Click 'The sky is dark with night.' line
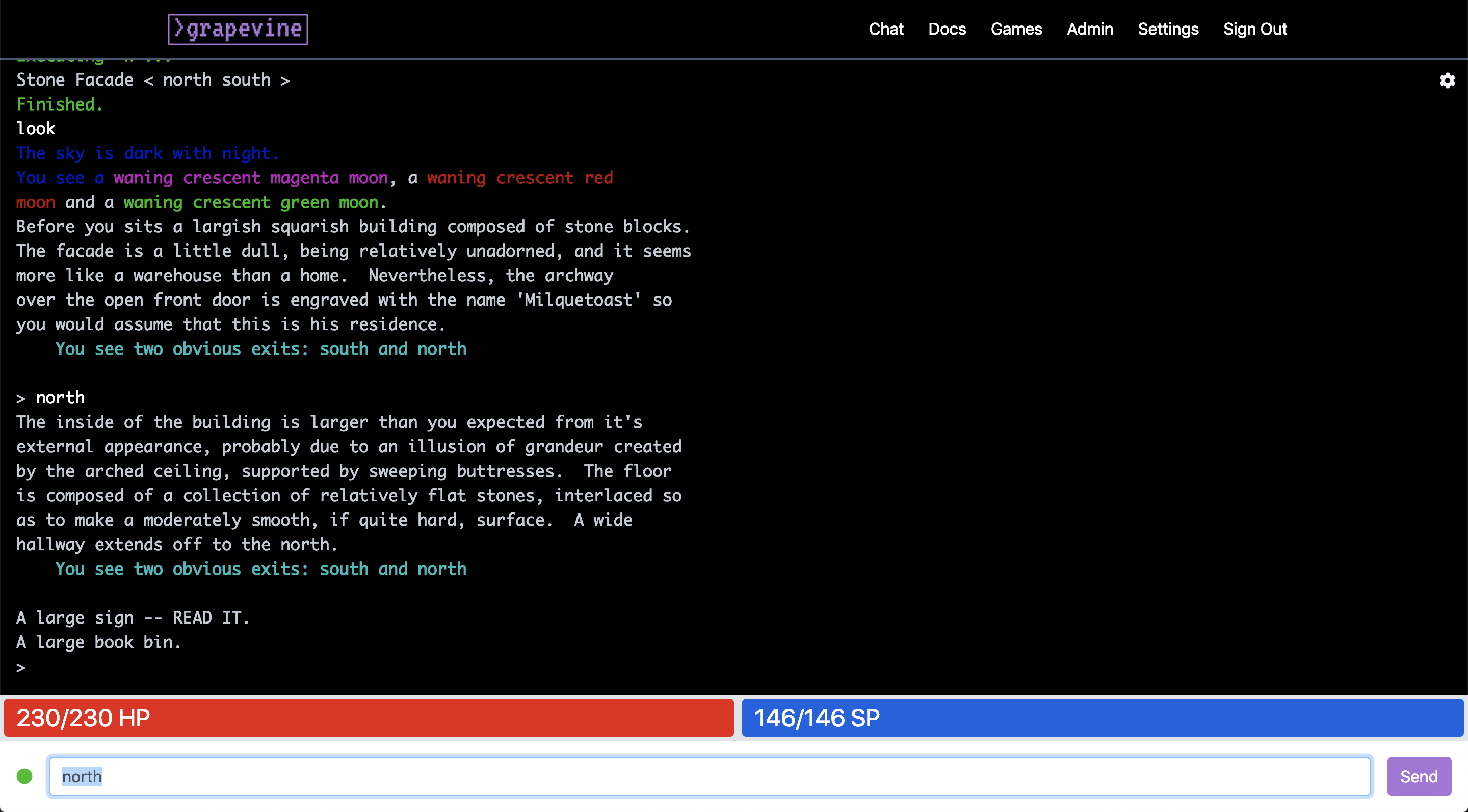This screenshot has height=812, width=1468. click(x=148, y=153)
